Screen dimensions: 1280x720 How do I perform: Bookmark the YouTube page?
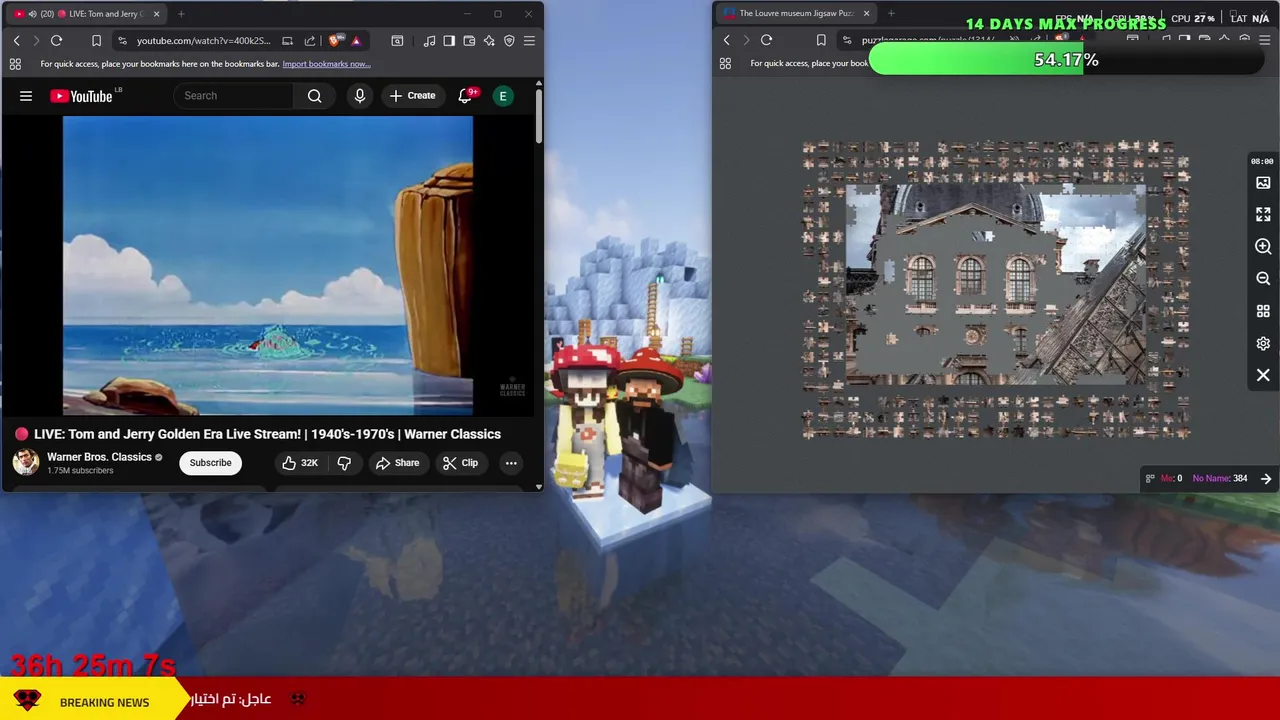pyautogui.click(x=96, y=40)
